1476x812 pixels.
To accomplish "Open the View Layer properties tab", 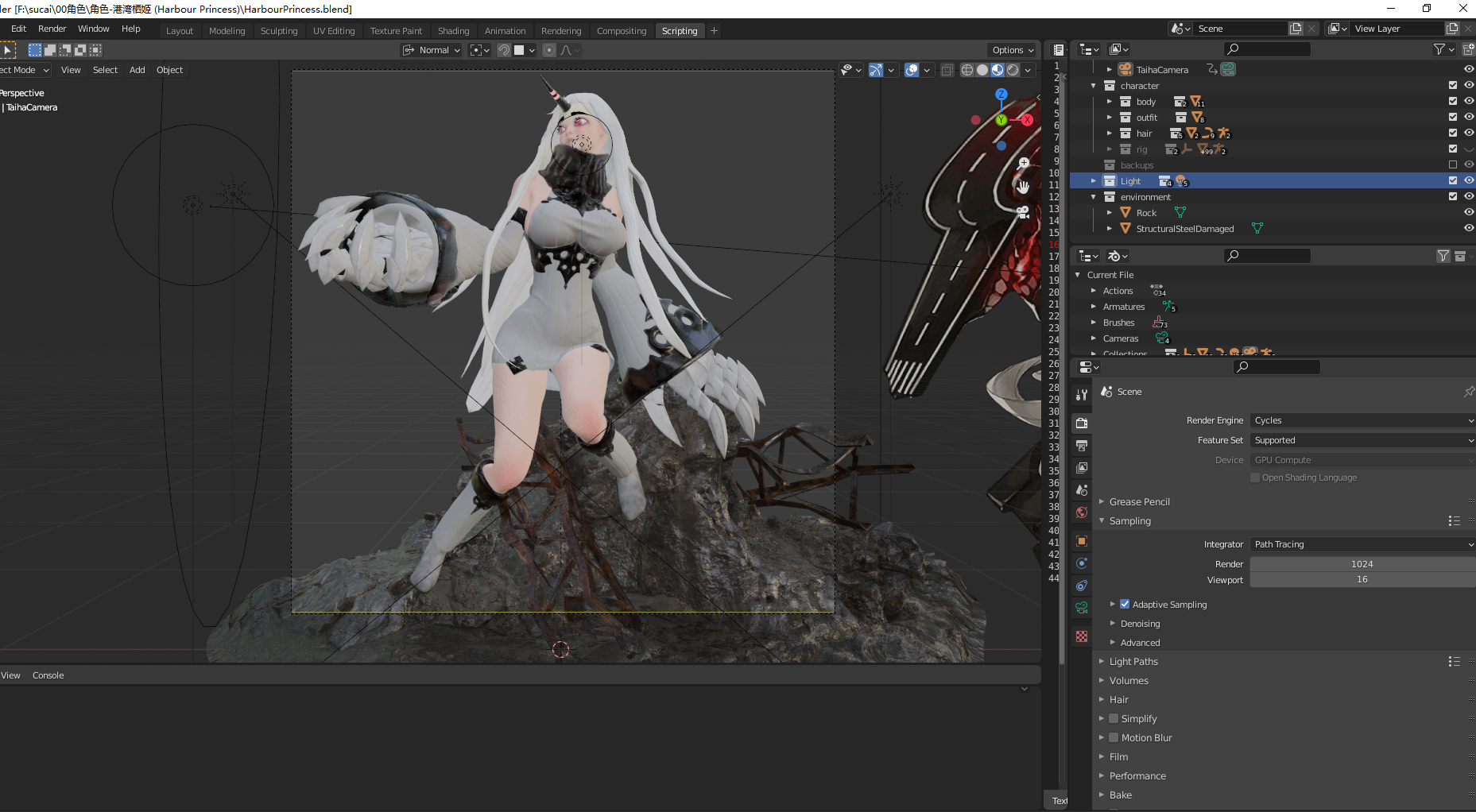I will coord(1082,467).
